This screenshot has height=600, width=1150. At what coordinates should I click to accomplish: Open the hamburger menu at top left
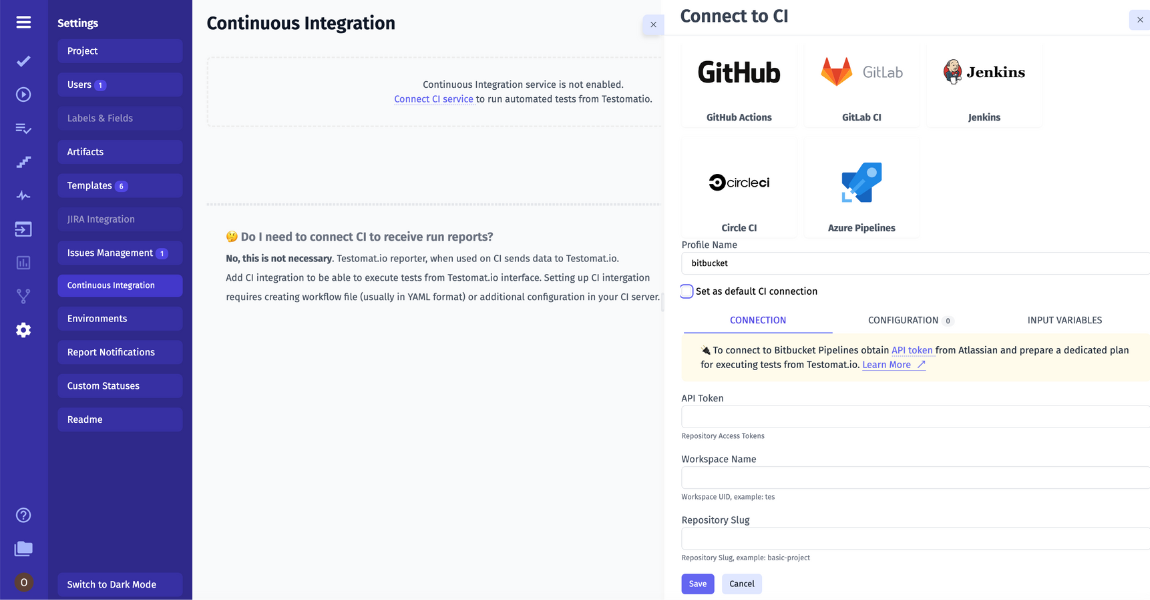[23, 21]
